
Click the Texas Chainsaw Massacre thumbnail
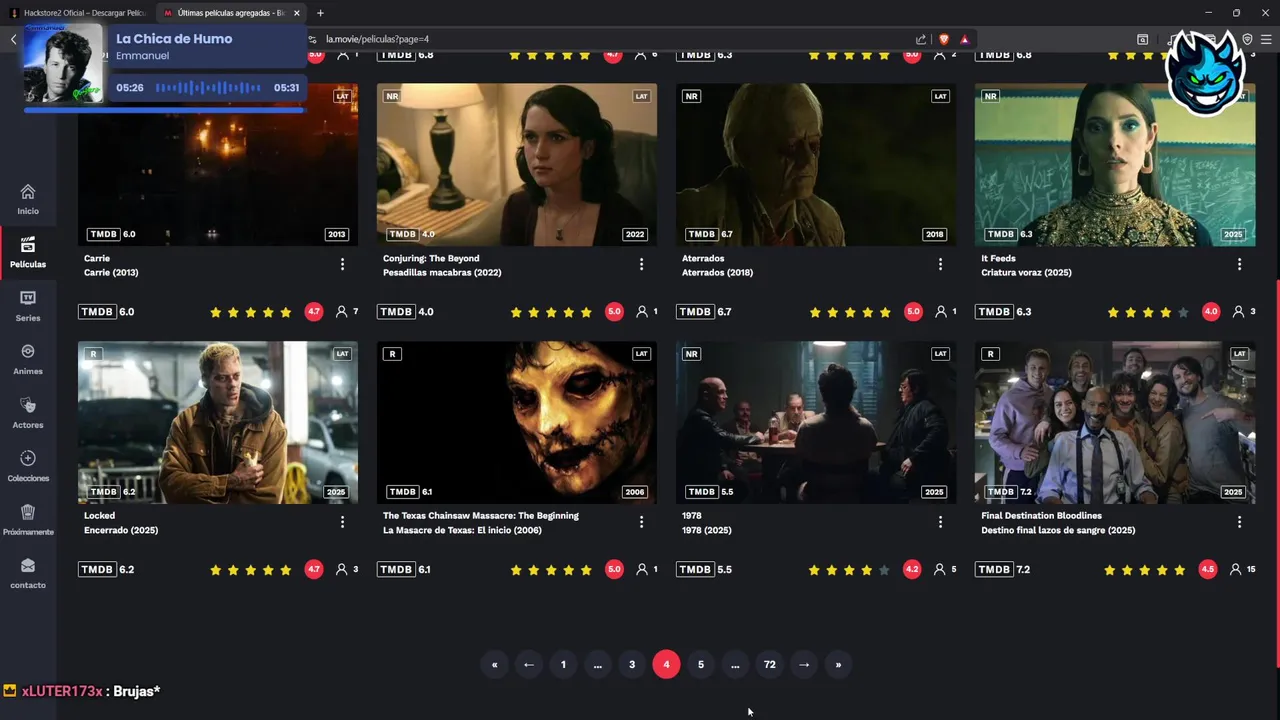tap(517, 422)
